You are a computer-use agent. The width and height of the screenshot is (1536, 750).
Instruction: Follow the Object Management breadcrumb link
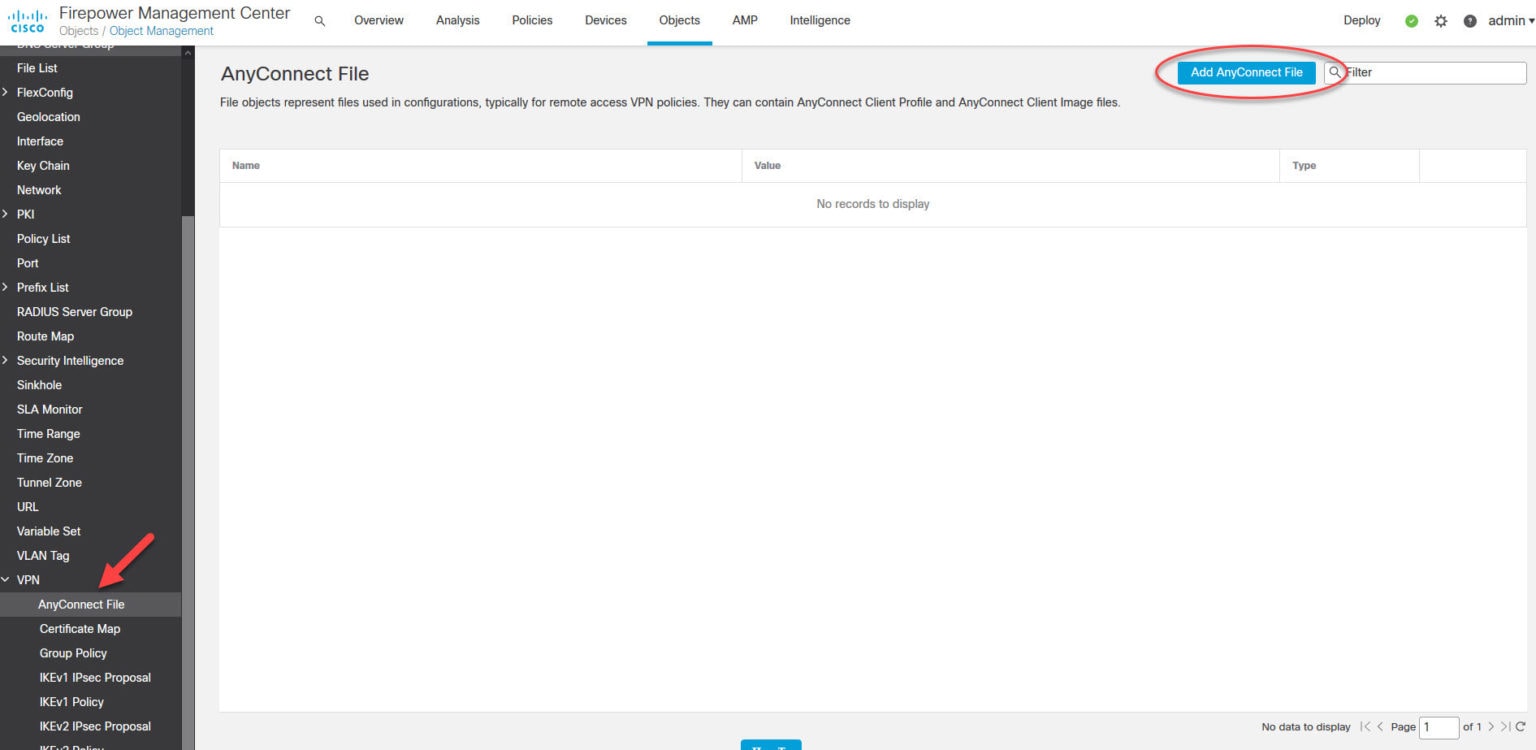coord(161,31)
